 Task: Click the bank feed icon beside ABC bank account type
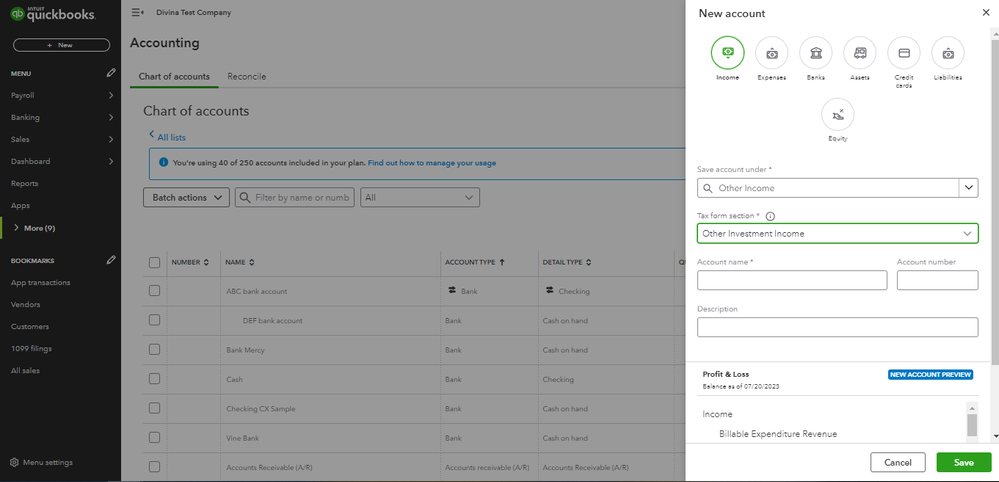tap(452, 290)
